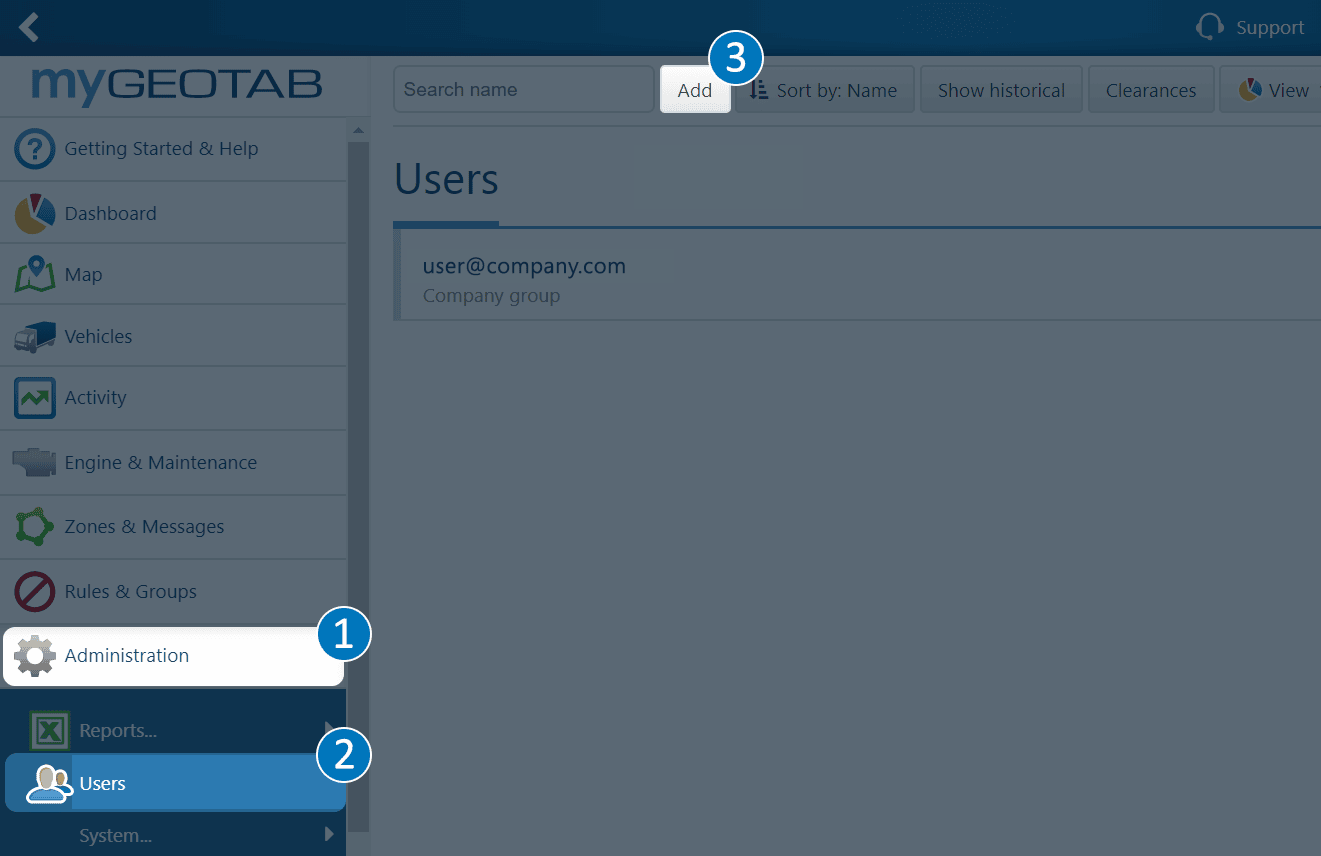This screenshot has width=1321, height=856.
Task: Click the Vehicles truck icon
Action: [34, 337]
